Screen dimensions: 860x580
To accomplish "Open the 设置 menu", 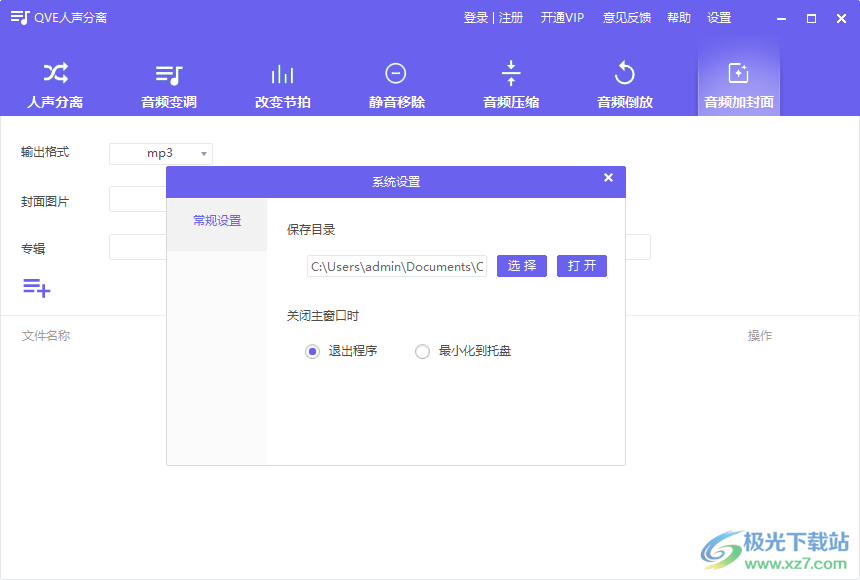I will (719, 17).
